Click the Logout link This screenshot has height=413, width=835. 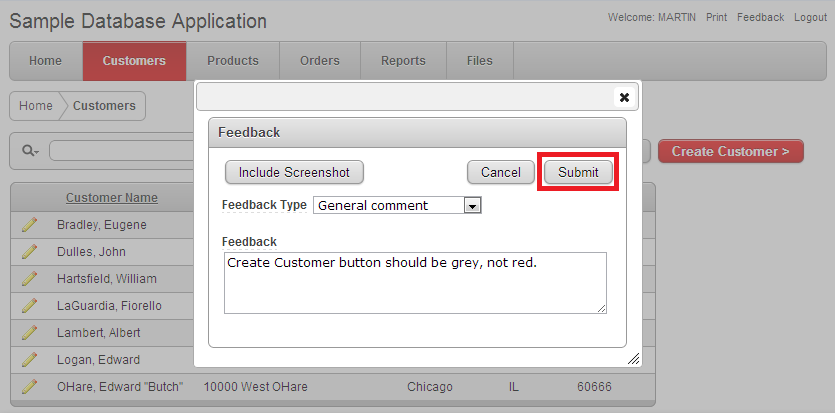click(810, 18)
